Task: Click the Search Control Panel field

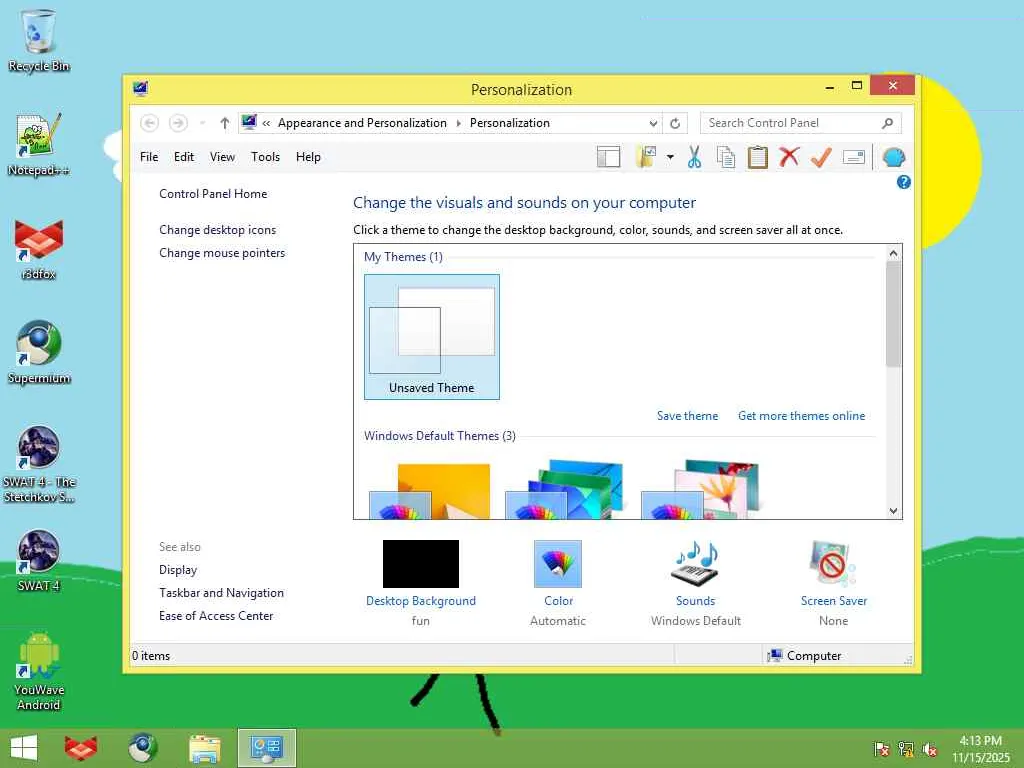Action: [801, 123]
